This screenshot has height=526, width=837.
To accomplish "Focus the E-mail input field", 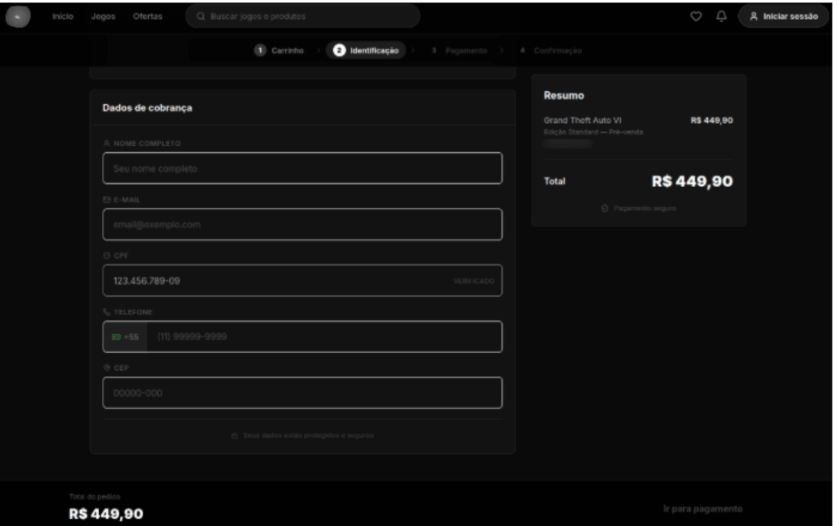I will (x=302, y=224).
